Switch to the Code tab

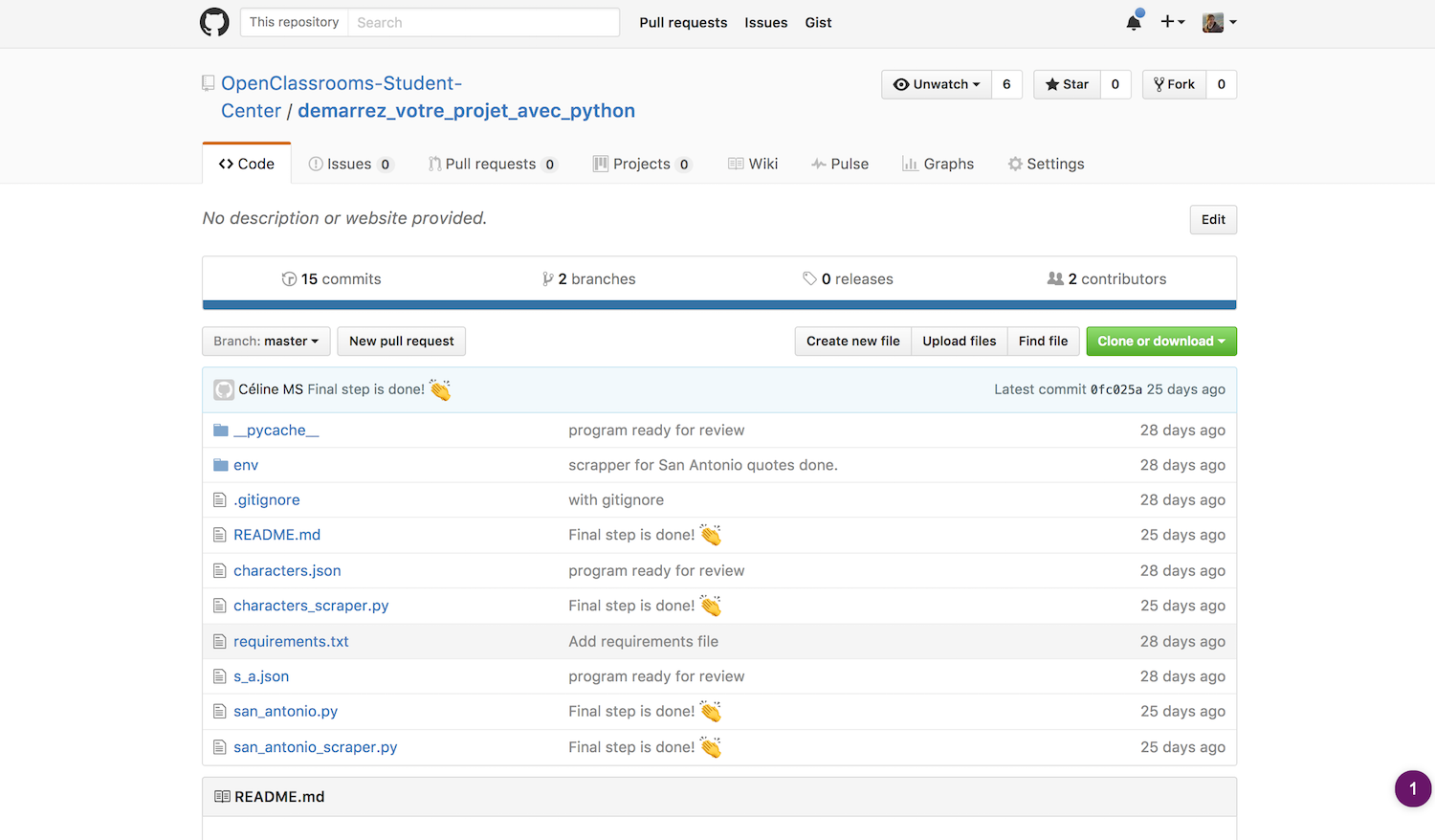[x=247, y=164]
